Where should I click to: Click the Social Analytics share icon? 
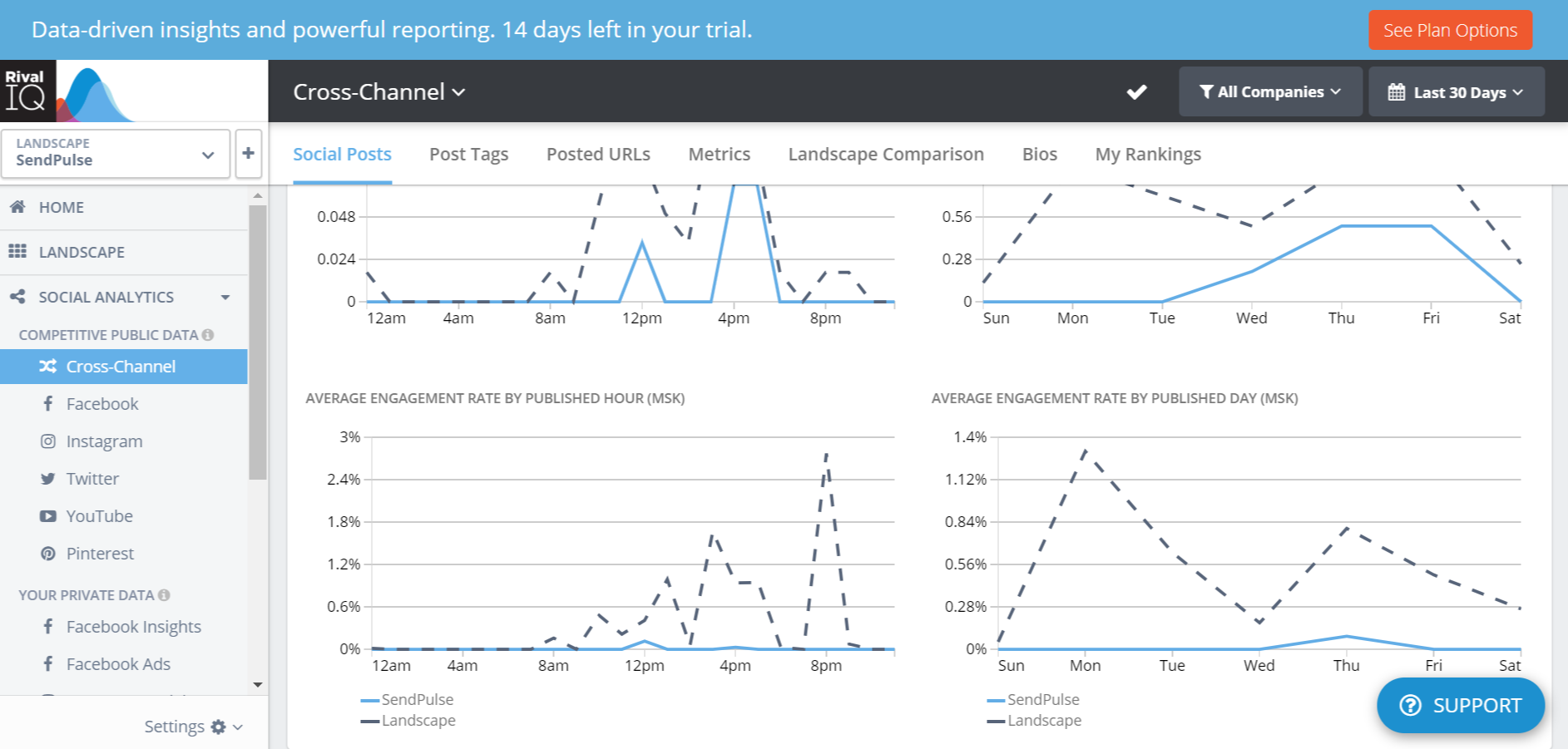(17, 297)
